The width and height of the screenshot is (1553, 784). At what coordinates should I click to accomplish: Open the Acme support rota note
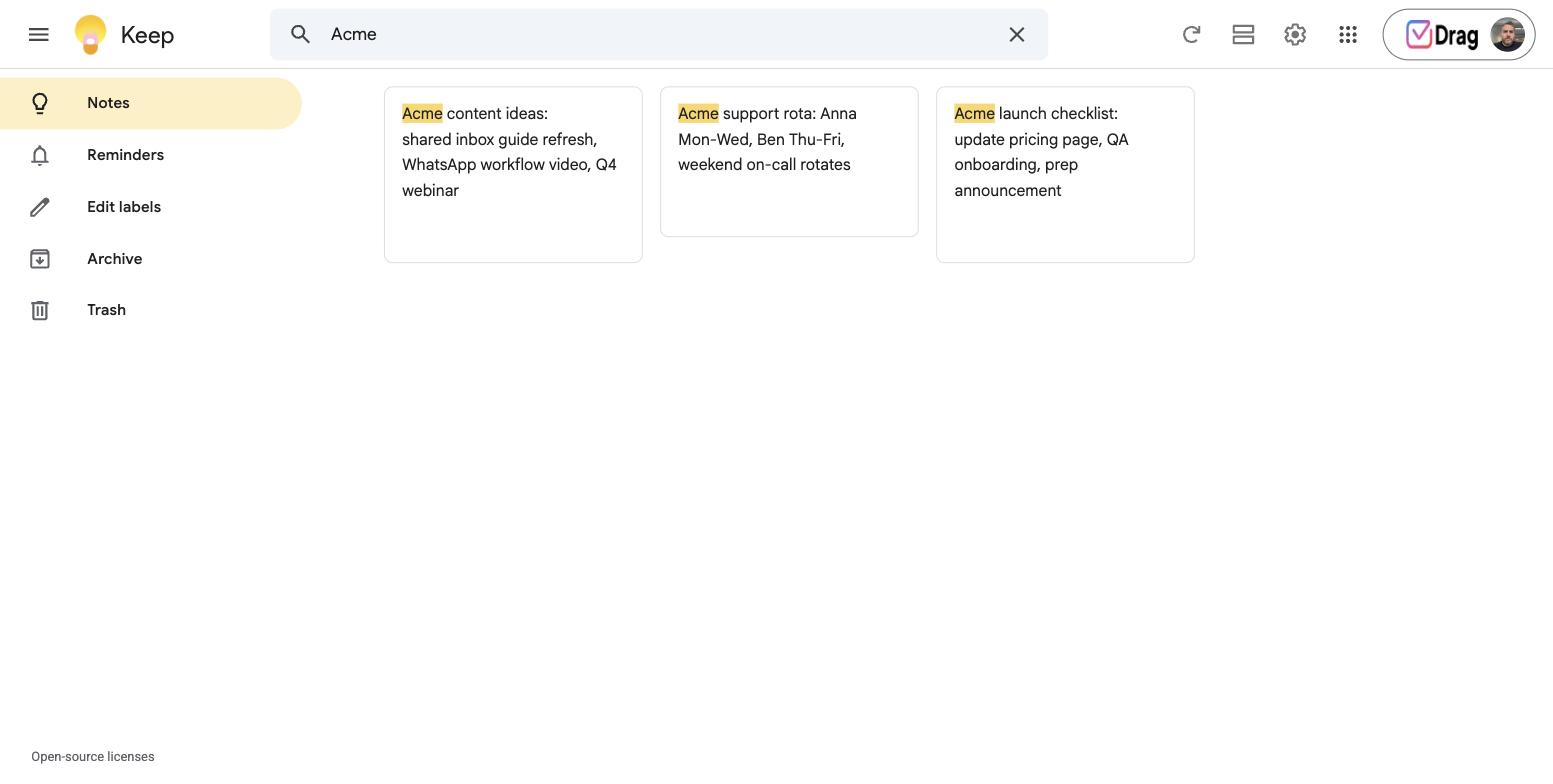coord(789,162)
